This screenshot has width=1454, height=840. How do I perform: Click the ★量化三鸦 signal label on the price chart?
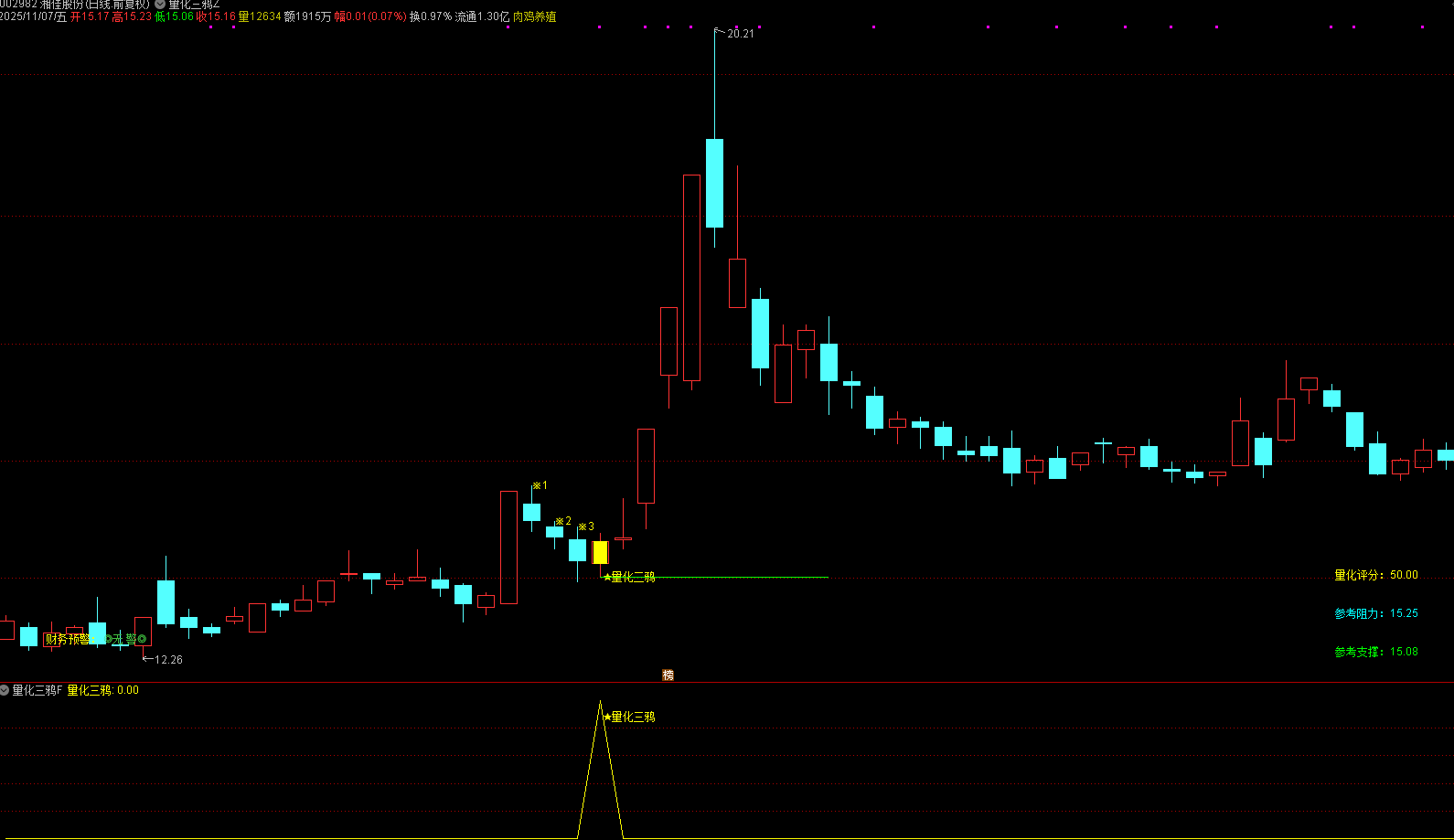tap(629, 577)
